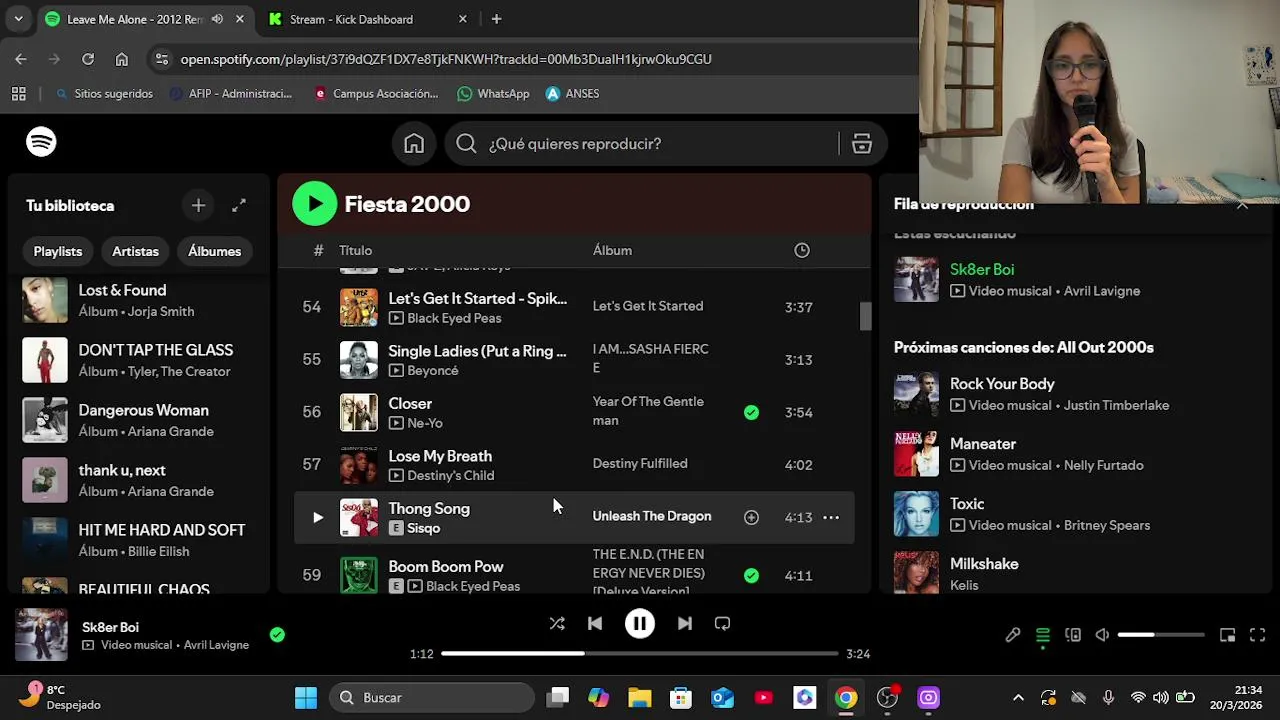Toggle the play queue icon
Screen dimensions: 1280x720
(1042, 635)
